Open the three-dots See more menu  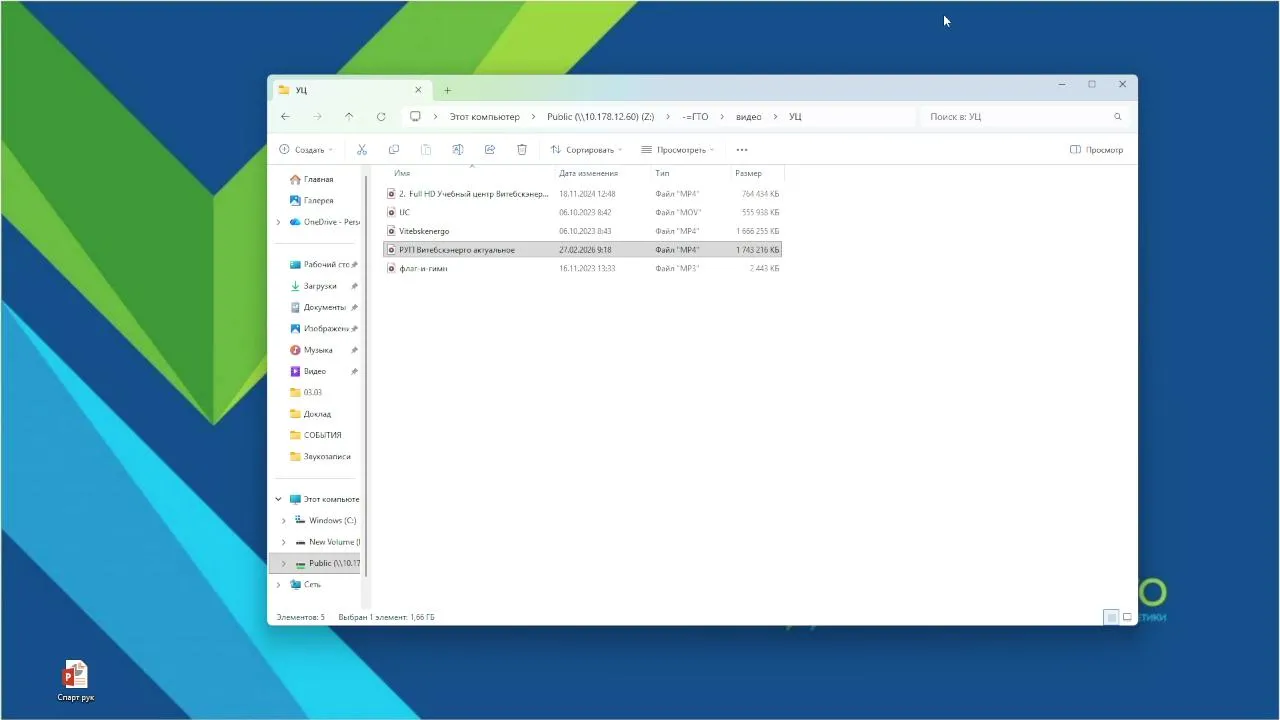coord(742,150)
